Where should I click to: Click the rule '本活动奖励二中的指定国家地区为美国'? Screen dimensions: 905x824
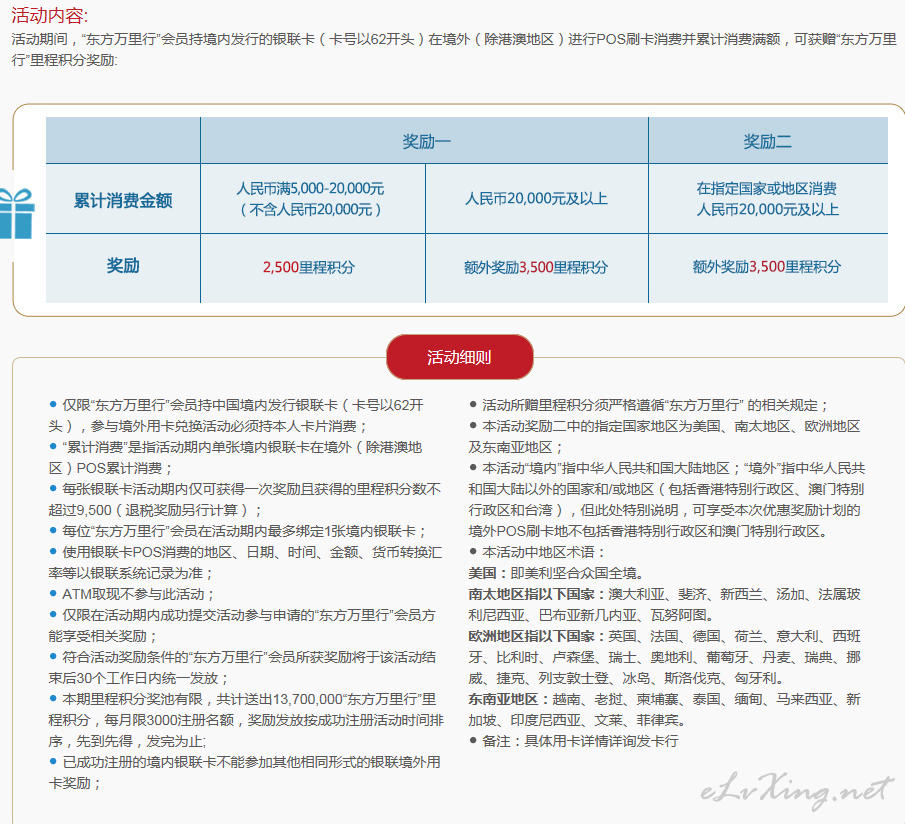(x=664, y=437)
